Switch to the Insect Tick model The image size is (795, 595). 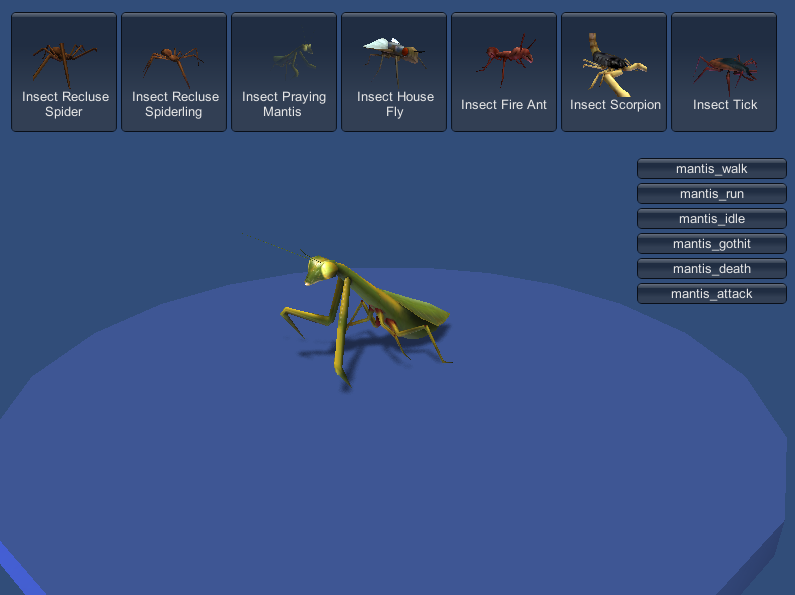(x=724, y=72)
